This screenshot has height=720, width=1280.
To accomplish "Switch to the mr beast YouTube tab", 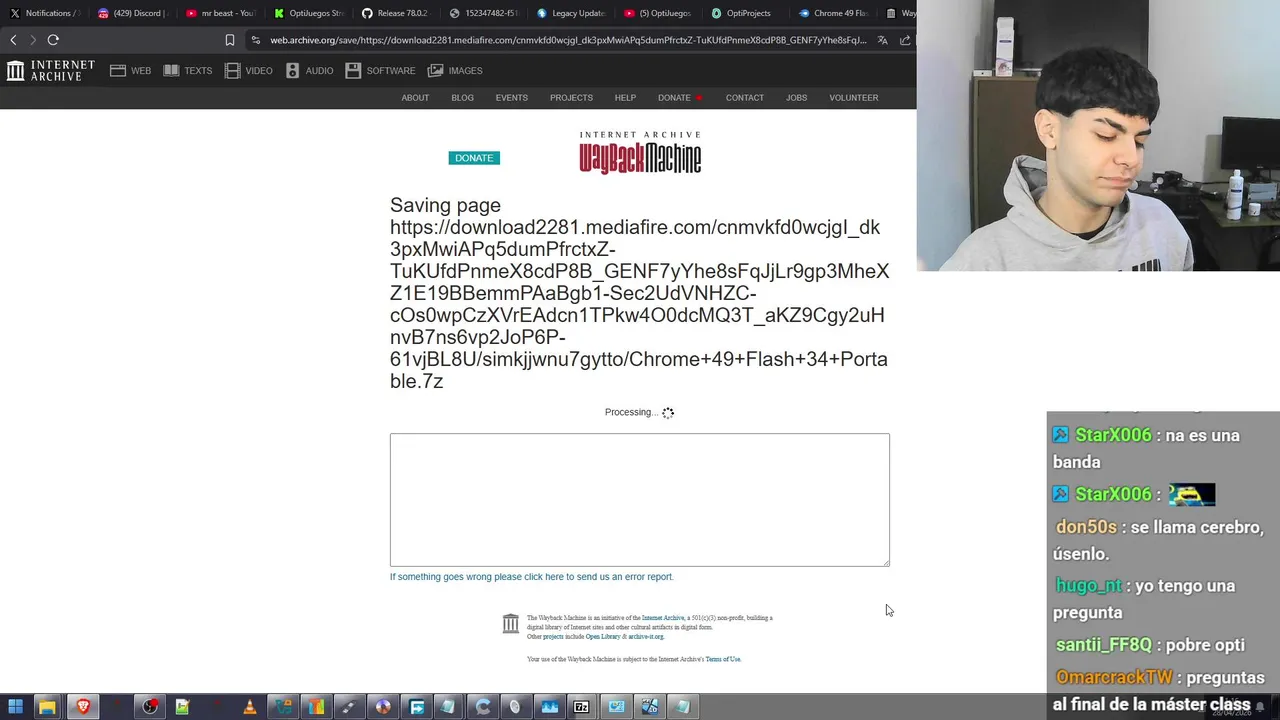I will point(220,13).
